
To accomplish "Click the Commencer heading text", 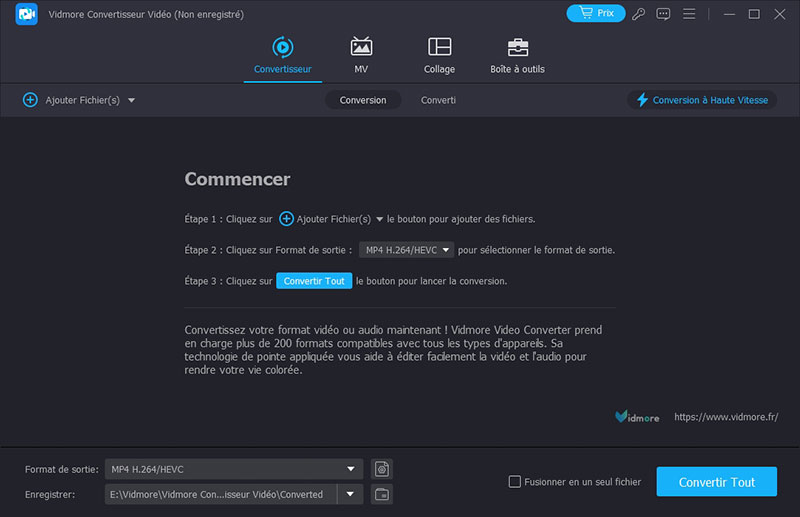I will click(237, 179).
